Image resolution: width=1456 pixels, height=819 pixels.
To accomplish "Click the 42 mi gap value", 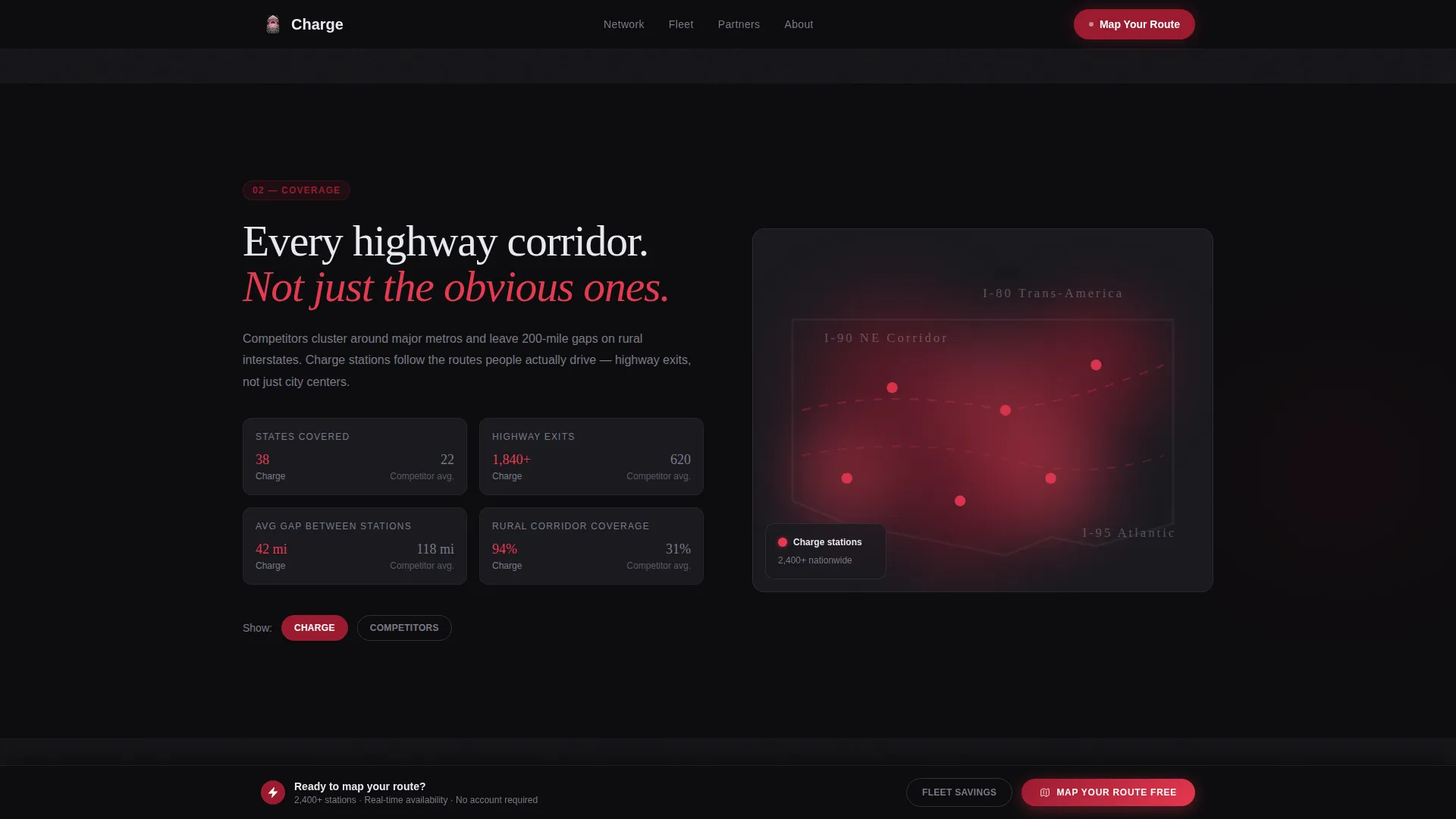I will click(271, 549).
